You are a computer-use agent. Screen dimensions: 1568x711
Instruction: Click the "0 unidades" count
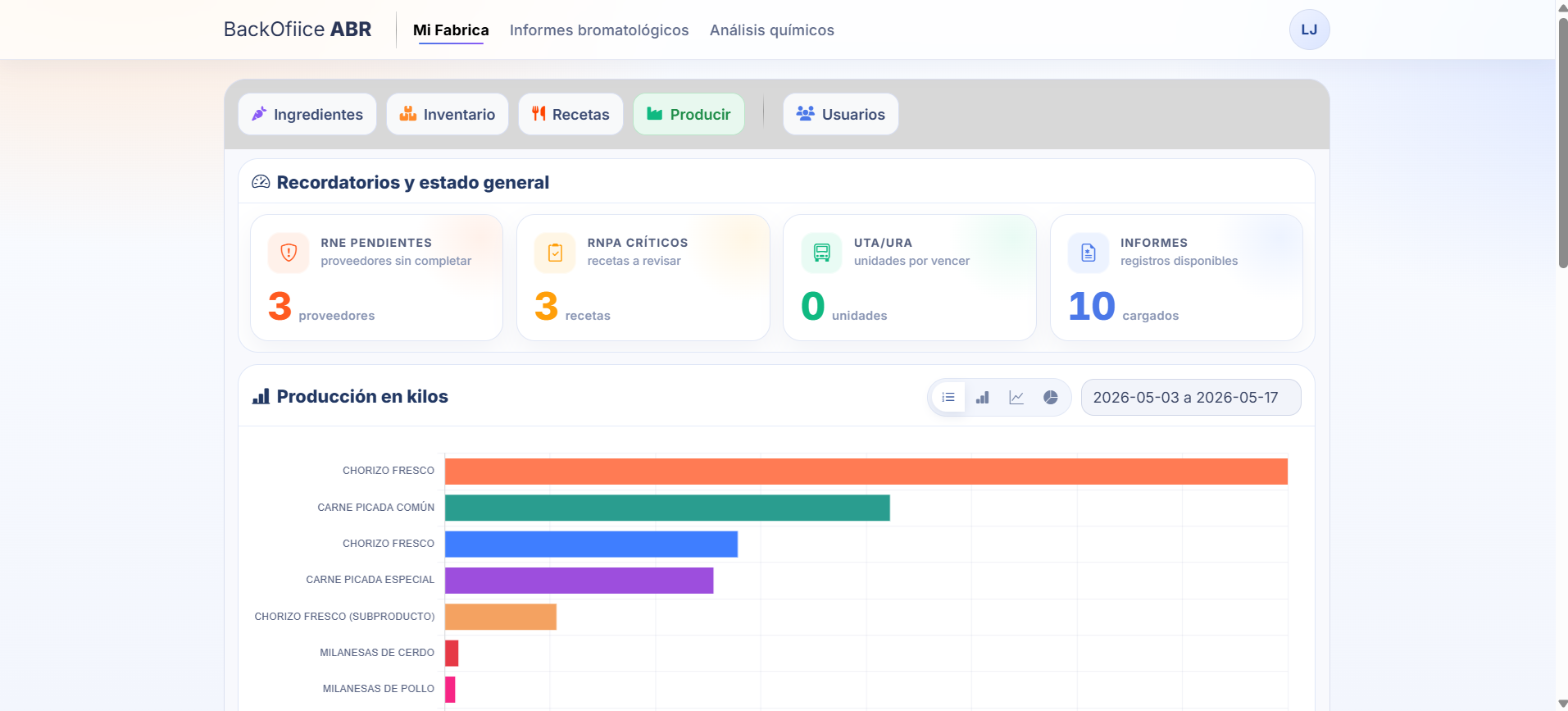(x=844, y=307)
